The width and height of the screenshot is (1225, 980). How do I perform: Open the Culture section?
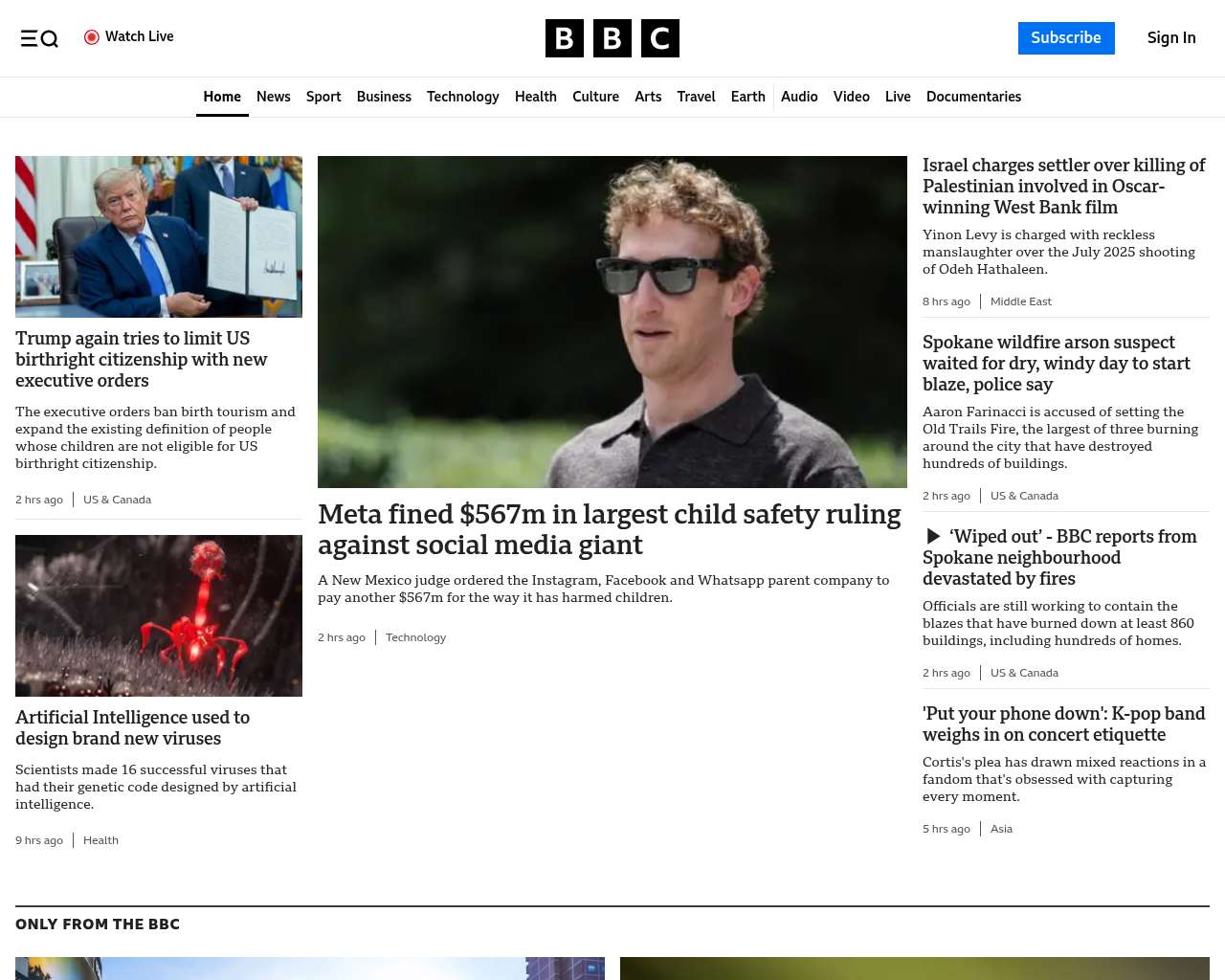tap(595, 97)
